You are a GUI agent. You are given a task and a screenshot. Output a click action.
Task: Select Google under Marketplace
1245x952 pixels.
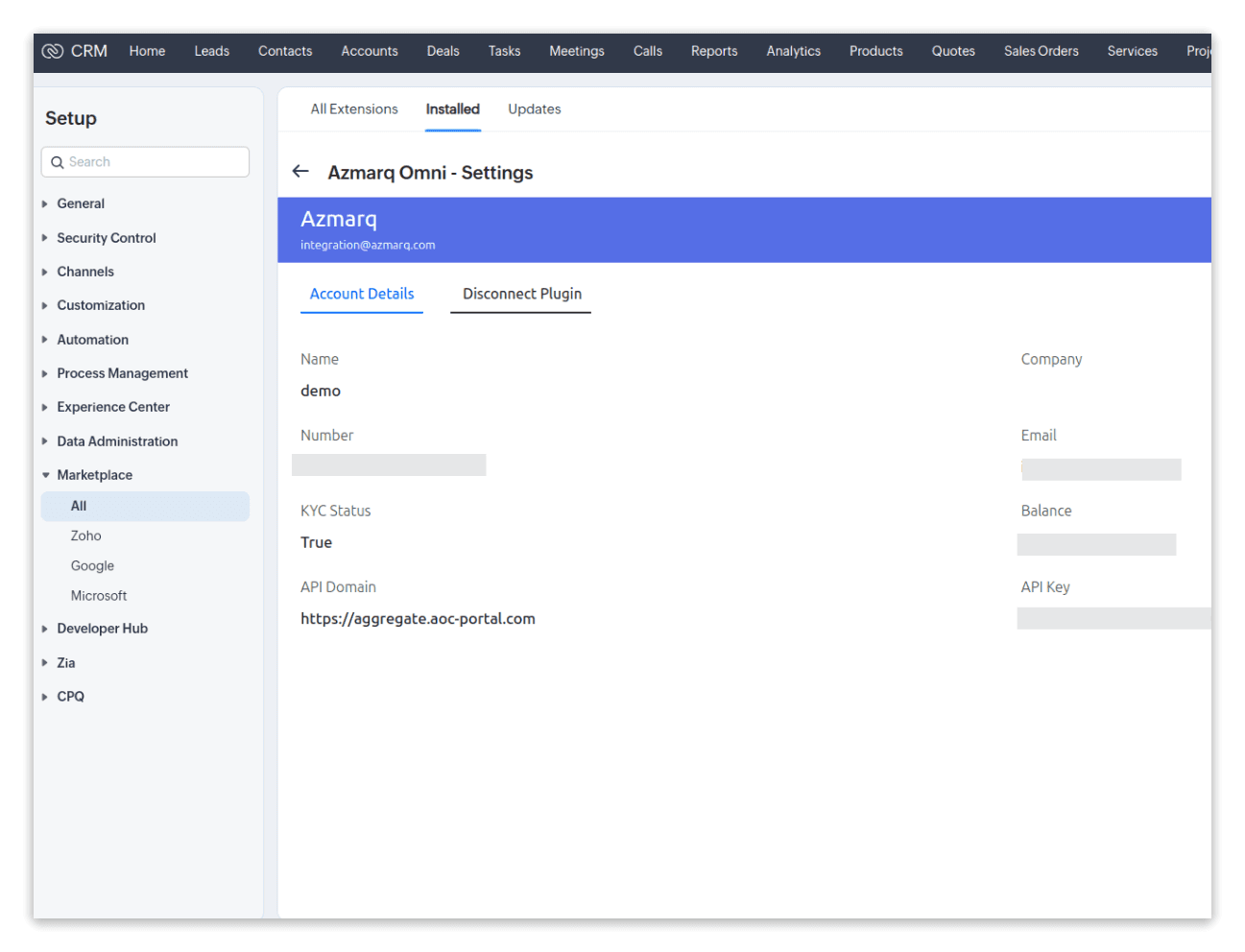(x=92, y=566)
